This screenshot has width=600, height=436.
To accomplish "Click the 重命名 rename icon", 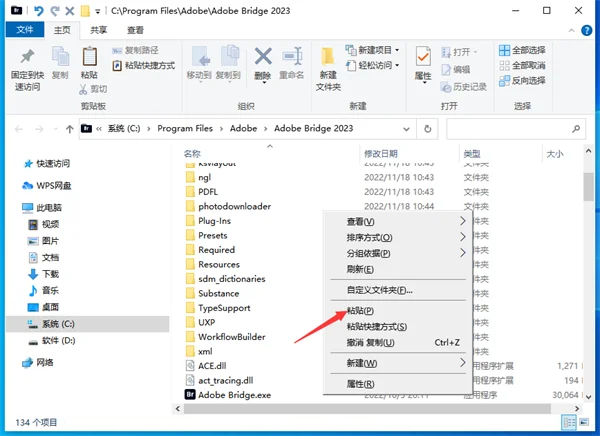I will (x=292, y=57).
